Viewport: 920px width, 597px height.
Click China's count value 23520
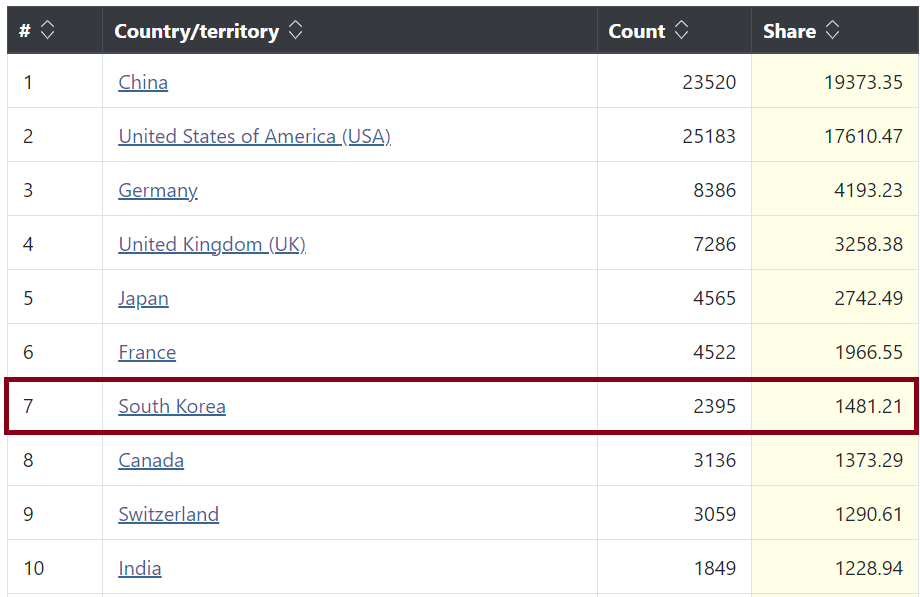tap(709, 82)
